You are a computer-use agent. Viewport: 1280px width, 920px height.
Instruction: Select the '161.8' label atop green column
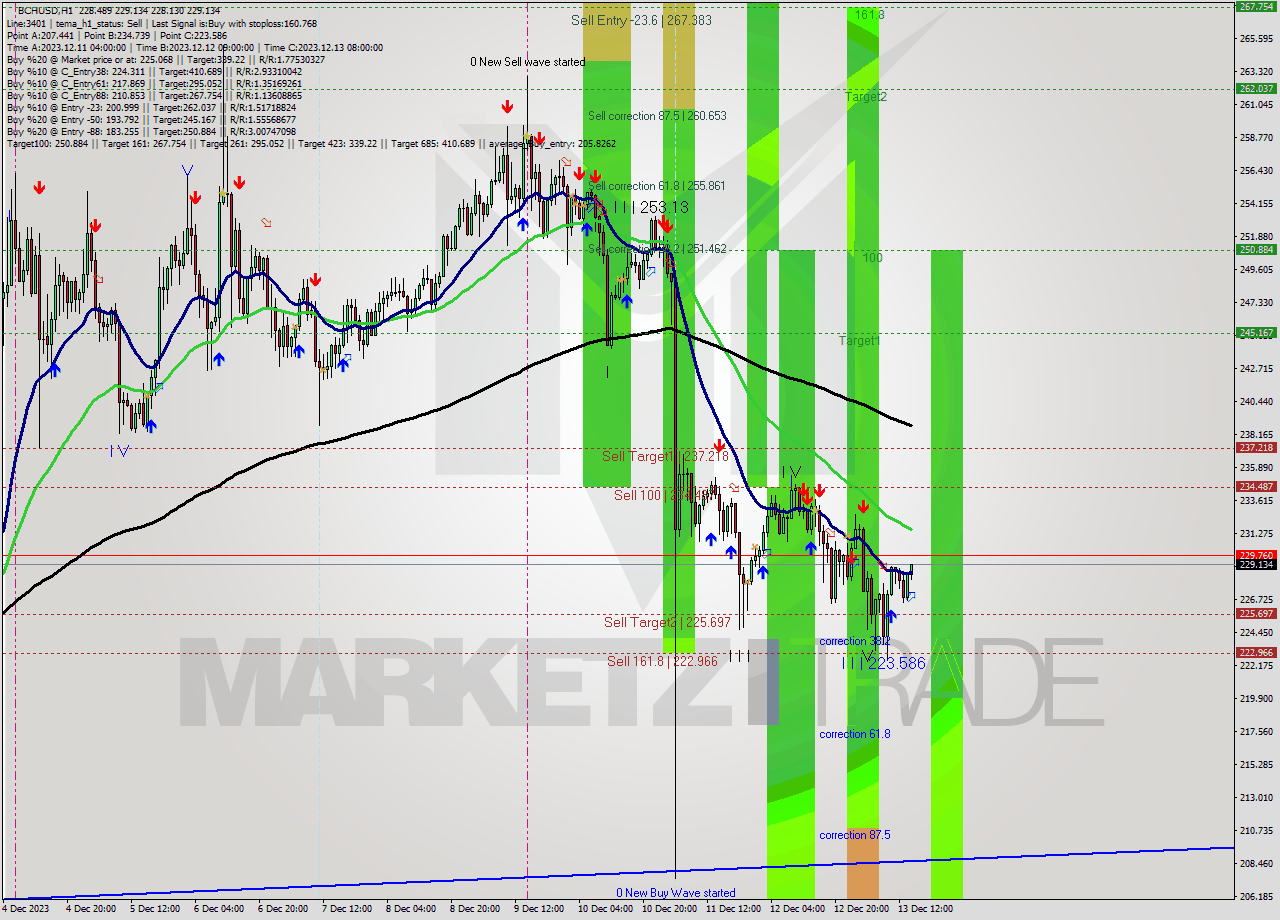pyautogui.click(x=869, y=15)
